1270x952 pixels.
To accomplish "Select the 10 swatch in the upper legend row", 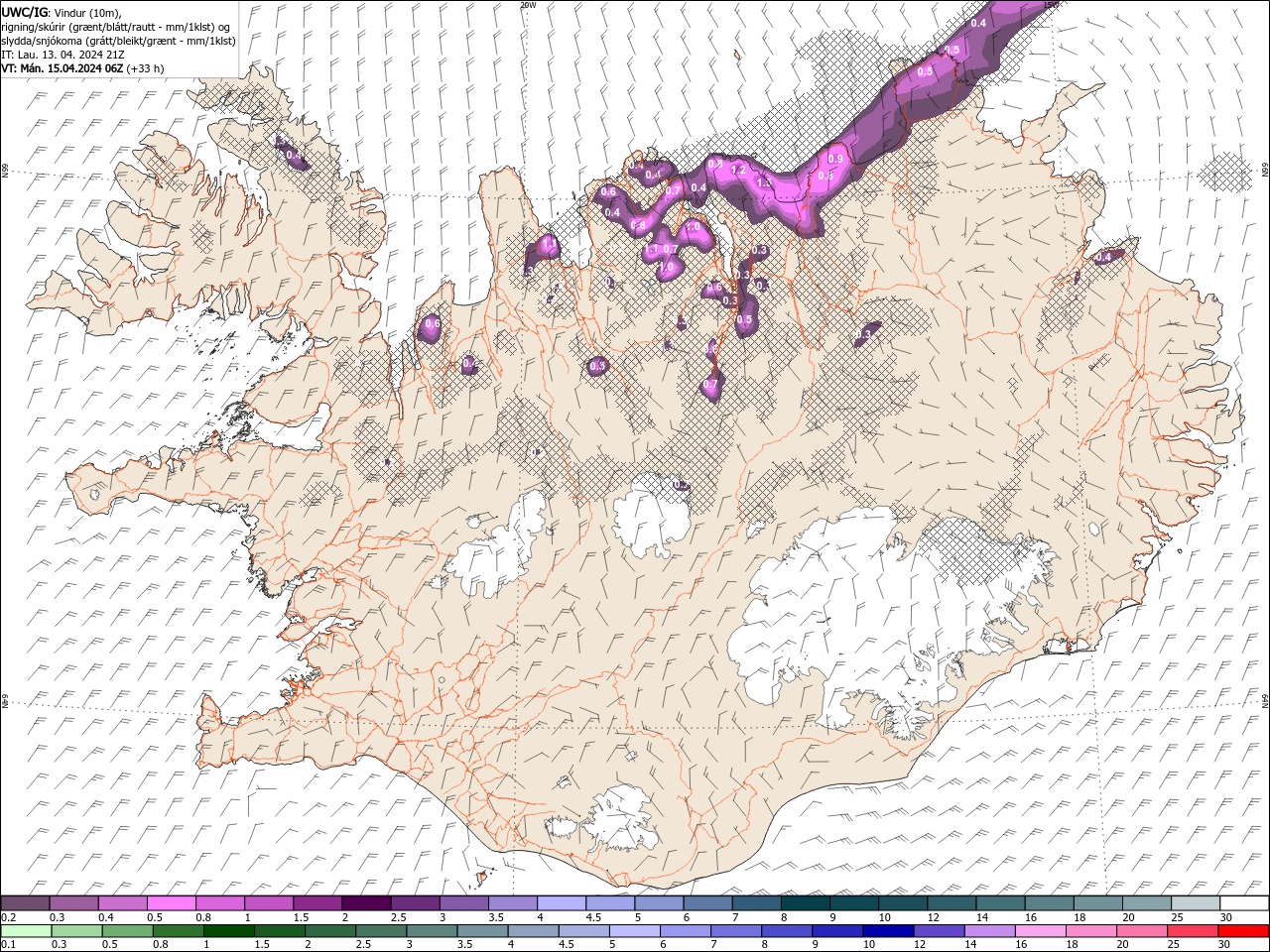I will click(903, 903).
